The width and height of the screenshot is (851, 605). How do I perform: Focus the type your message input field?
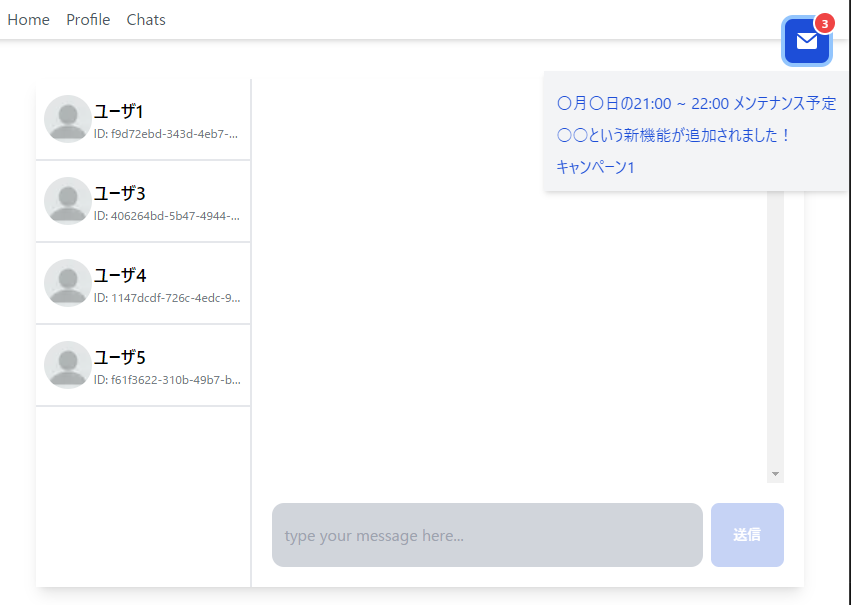tap(487, 535)
